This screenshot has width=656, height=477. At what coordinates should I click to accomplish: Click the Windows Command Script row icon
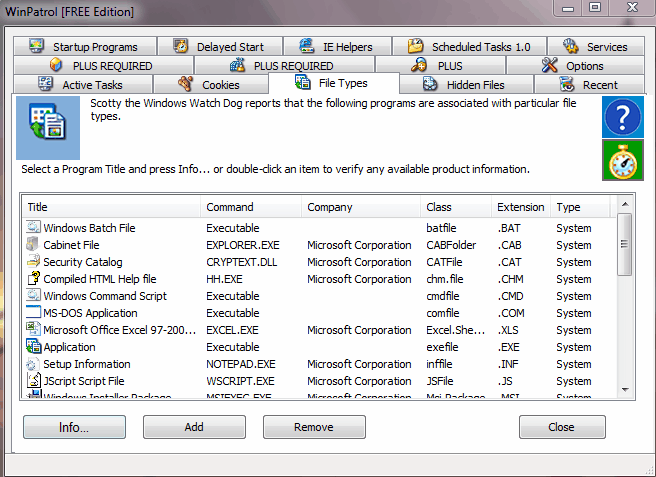coord(33,296)
